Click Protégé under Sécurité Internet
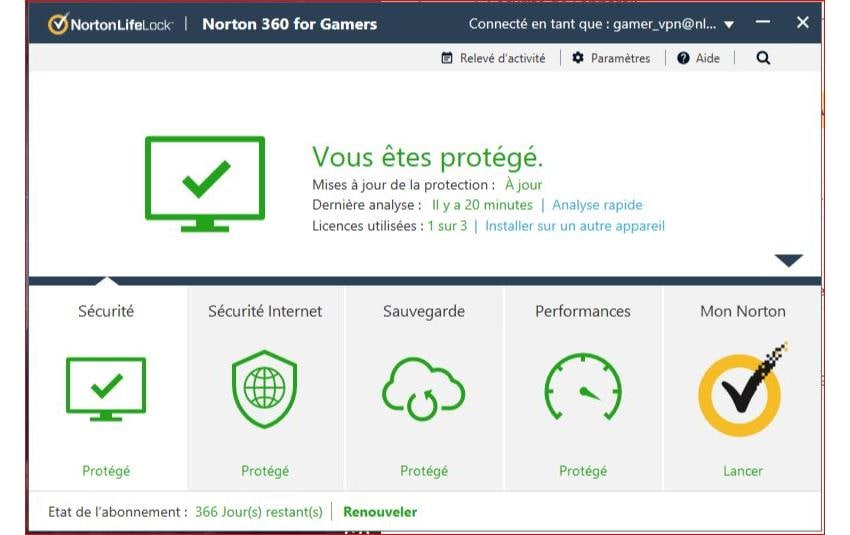Screen dimensions: 850x535 (x=265, y=471)
